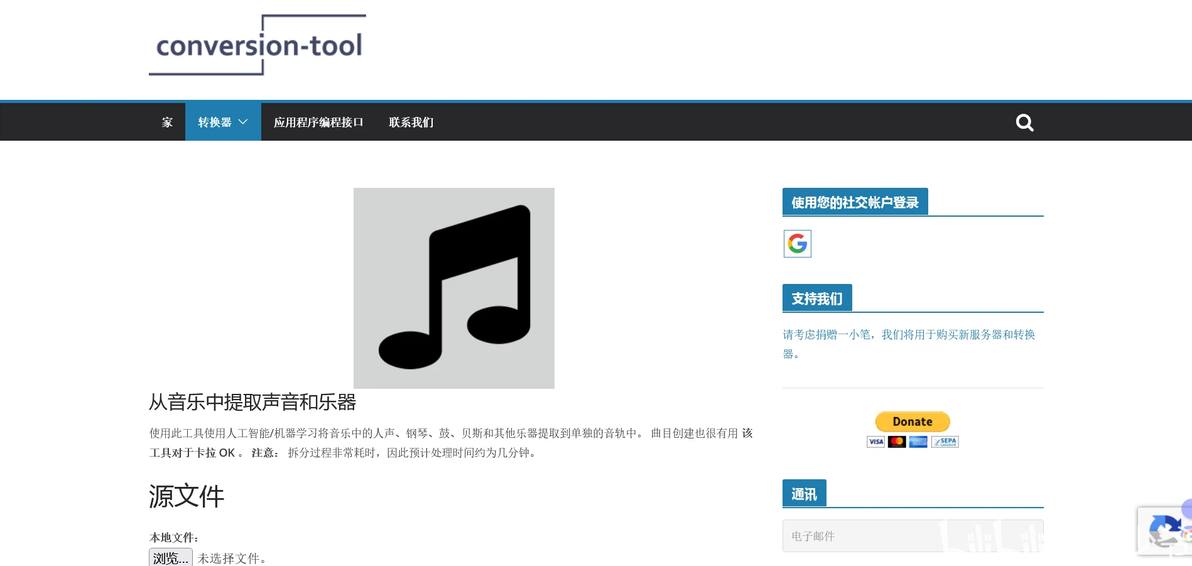Open the donation link text 请考虑捐赠一小笔
Screen dimensions: 1192x566
pos(909,343)
